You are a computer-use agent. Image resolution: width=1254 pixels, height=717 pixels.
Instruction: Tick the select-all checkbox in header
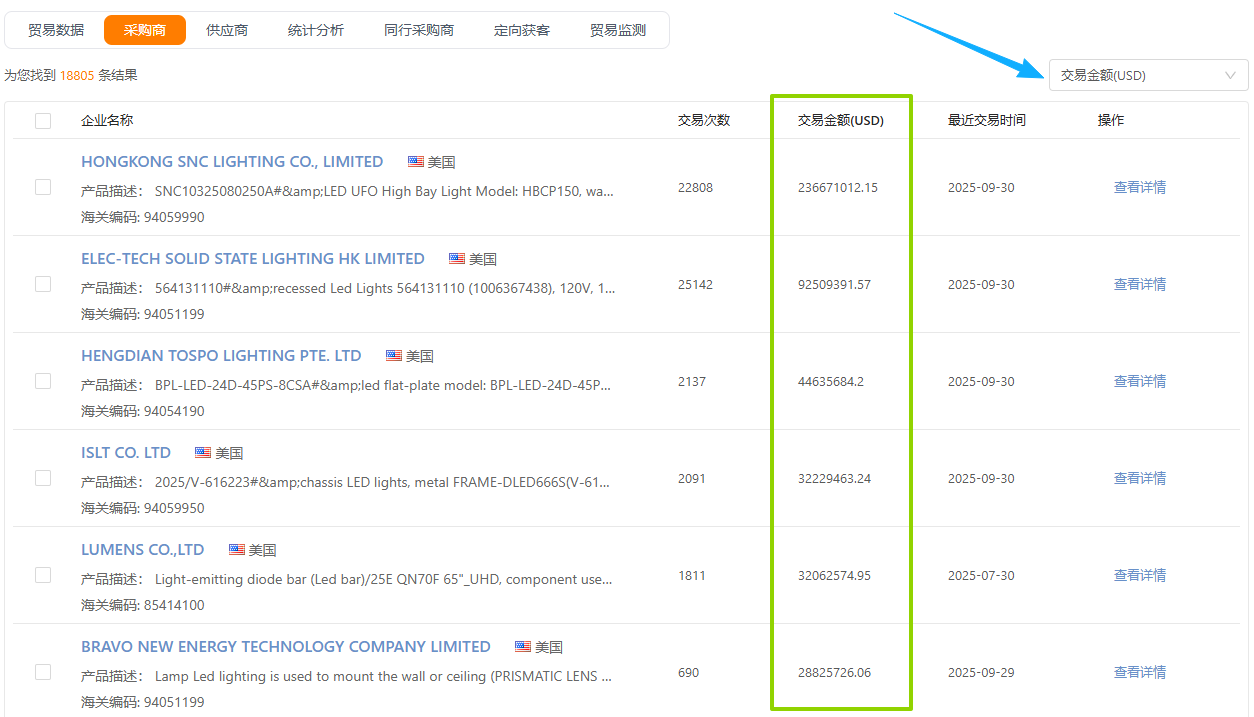point(43,121)
